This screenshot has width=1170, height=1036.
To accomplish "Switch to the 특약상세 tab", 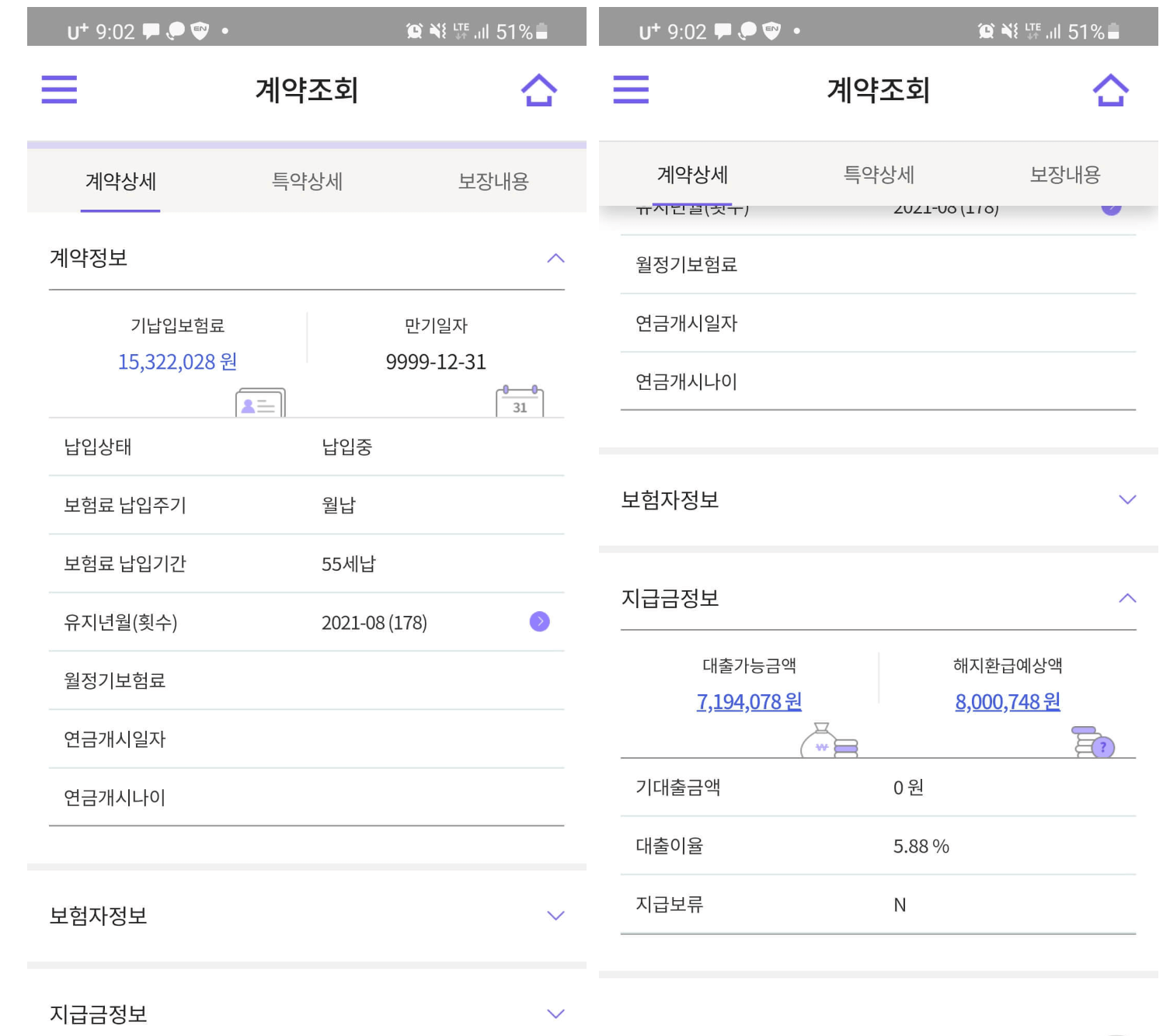I will (x=308, y=181).
